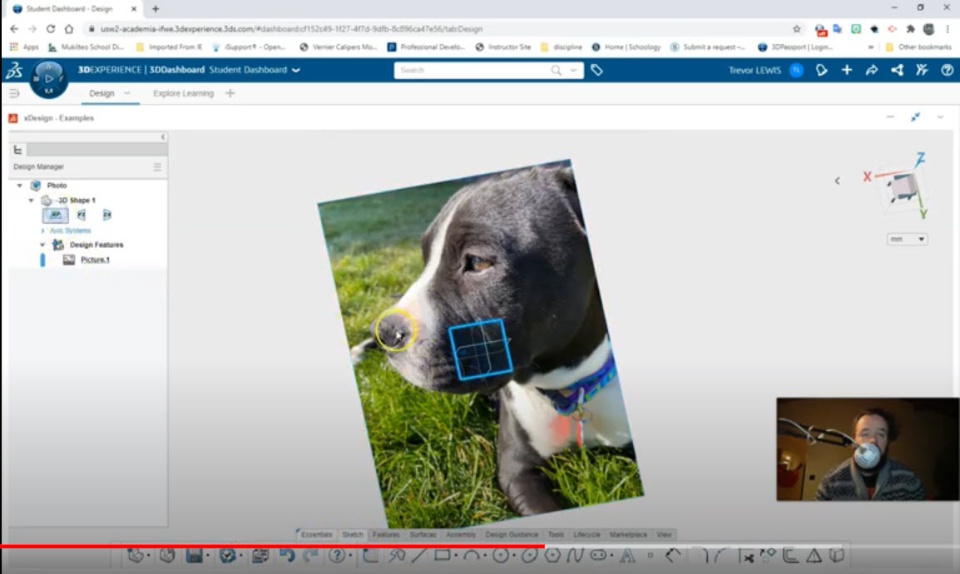Toggle the dashboard side menu icon
The width and height of the screenshot is (960, 574).
pyautogui.click(x=14, y=94)
